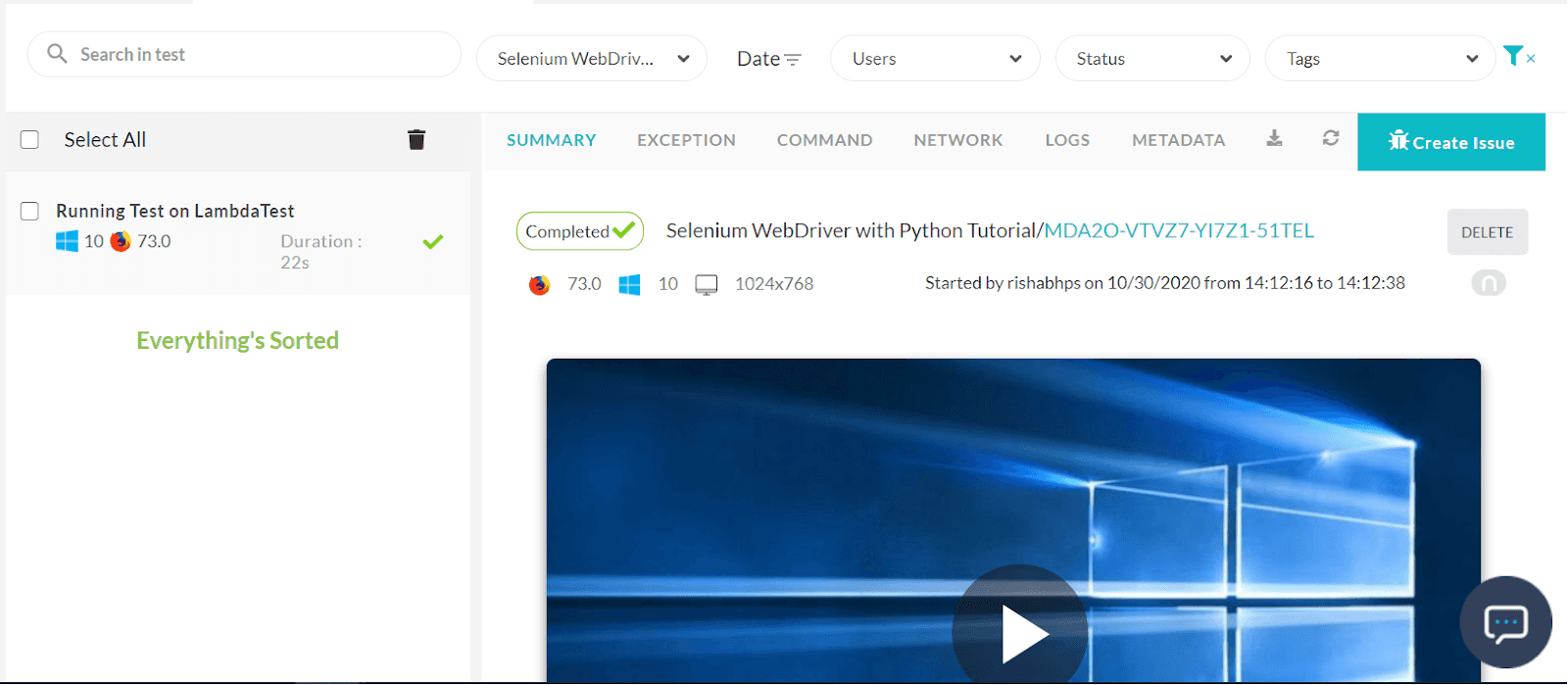Click the Duration : 22s text
The image size is (1568, 685).
click(x=321, y=252)
